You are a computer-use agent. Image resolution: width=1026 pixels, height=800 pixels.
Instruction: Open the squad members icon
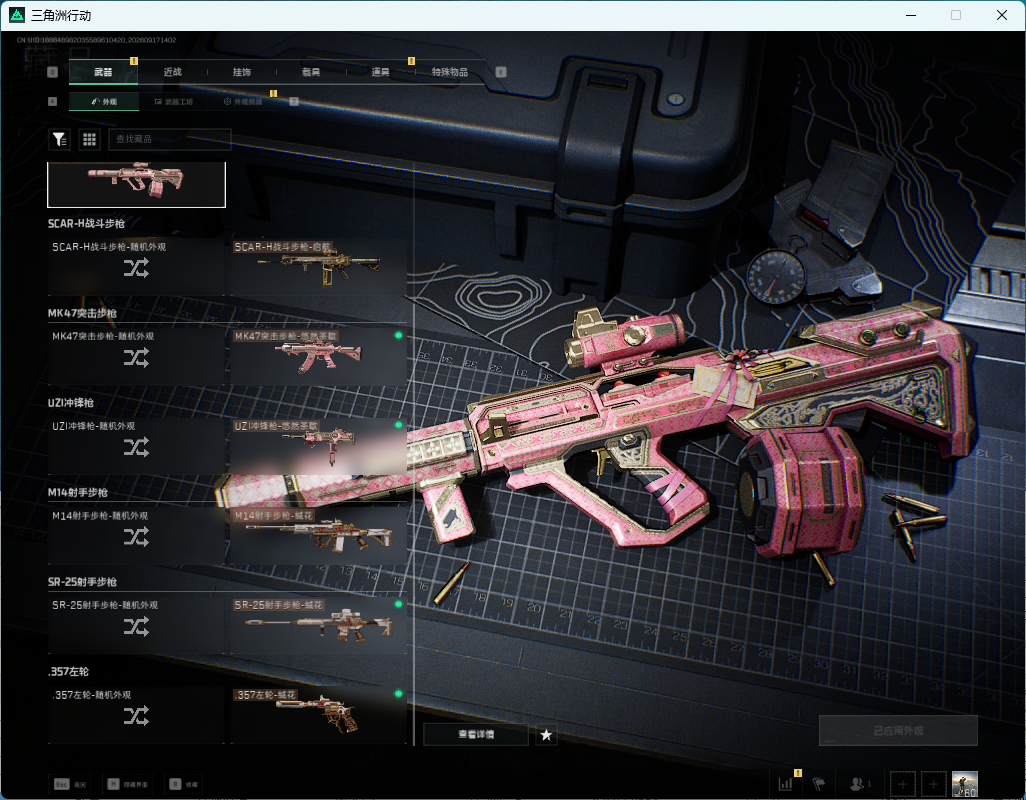click(x=859, y=784)
